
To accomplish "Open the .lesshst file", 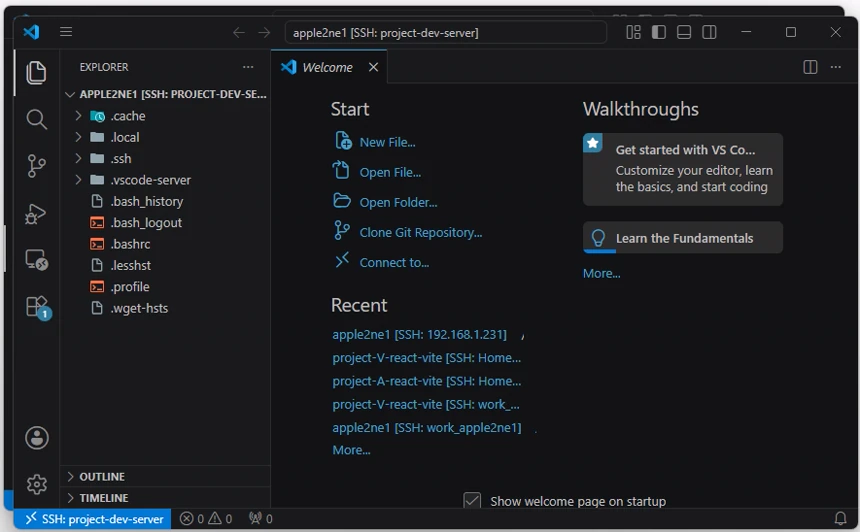I will [166, 265].
